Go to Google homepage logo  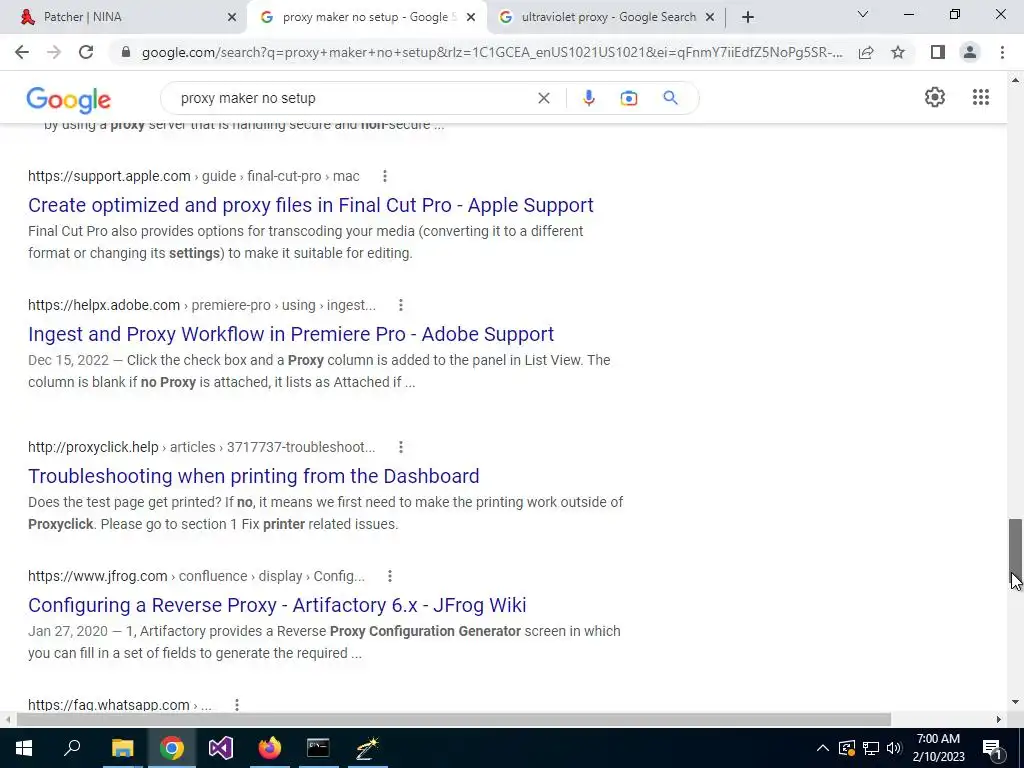(x=69, y=100)
